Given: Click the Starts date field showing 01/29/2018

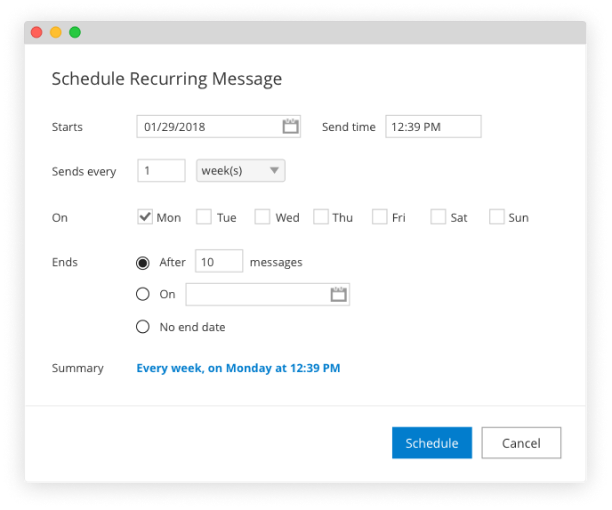Looking at the screenshot, I should pos(219,126).
